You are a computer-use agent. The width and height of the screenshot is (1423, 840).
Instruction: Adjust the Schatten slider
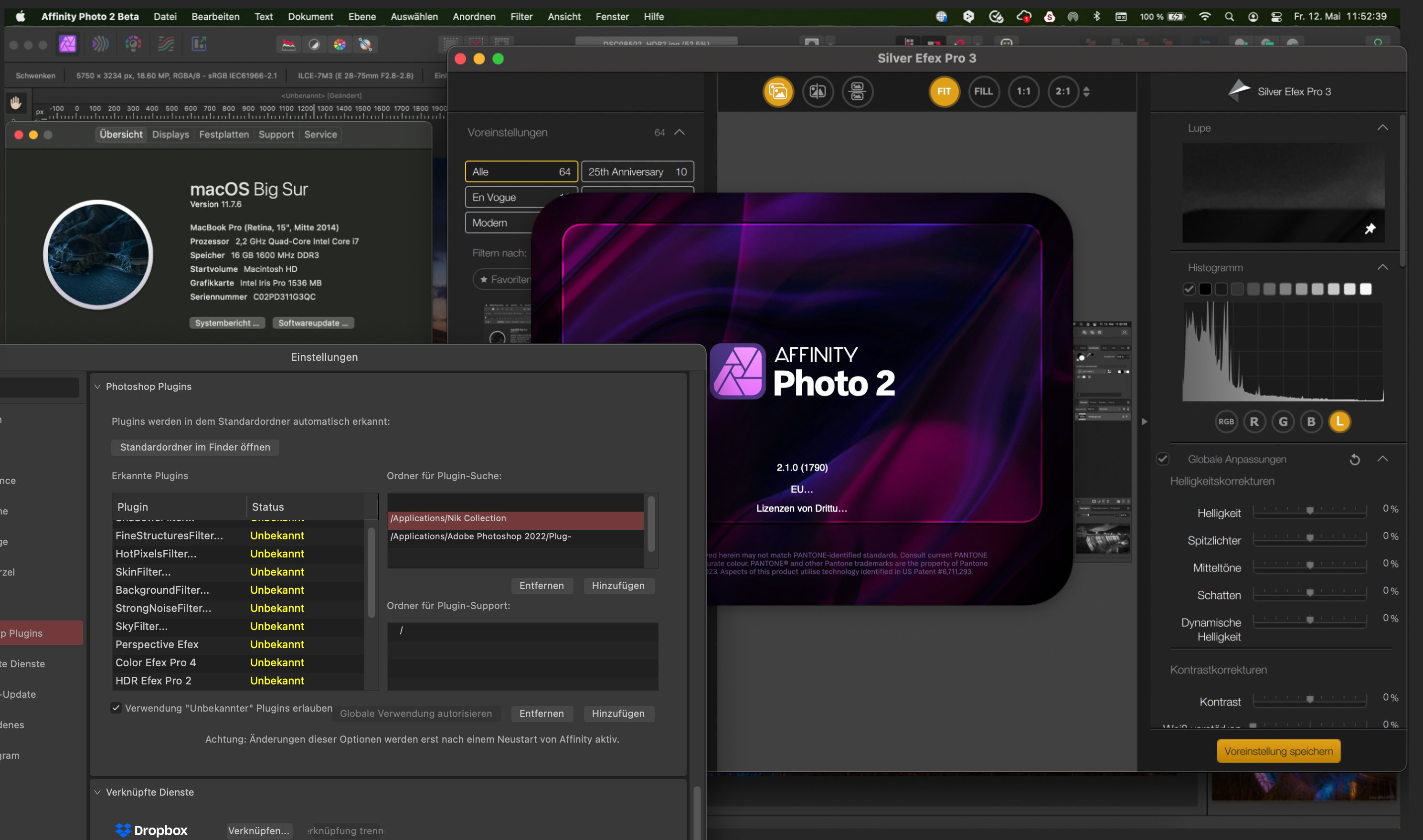(1309, 593)
